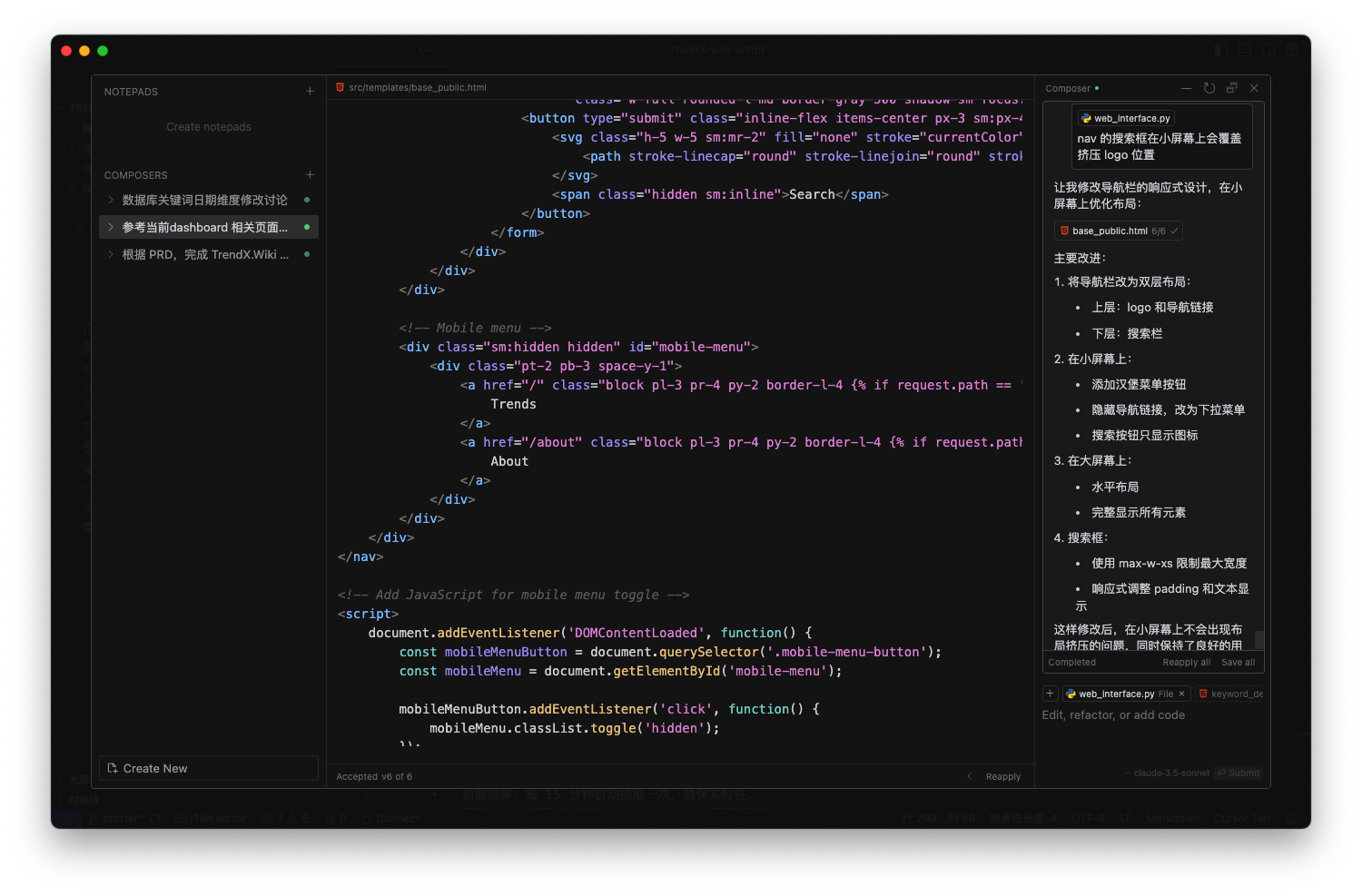
Task: Select composer 根据 PRD，完成 TrendX.Wiki
Action: click(209, 254)
